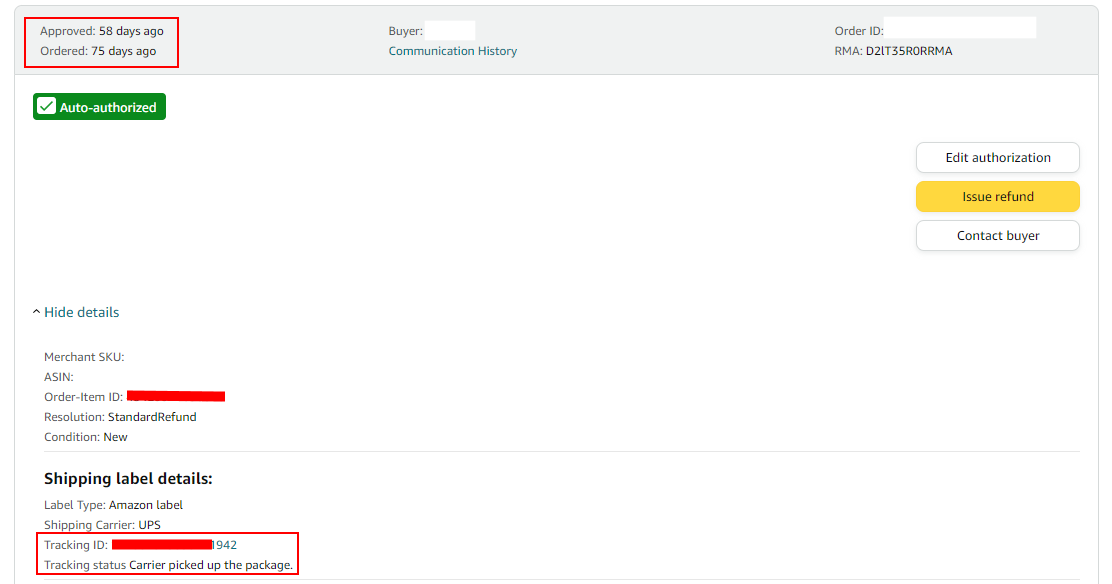Click the Auto-authorized status badge label
Image resolution: width=1112 pixels, height=584 pixels.
108,107
